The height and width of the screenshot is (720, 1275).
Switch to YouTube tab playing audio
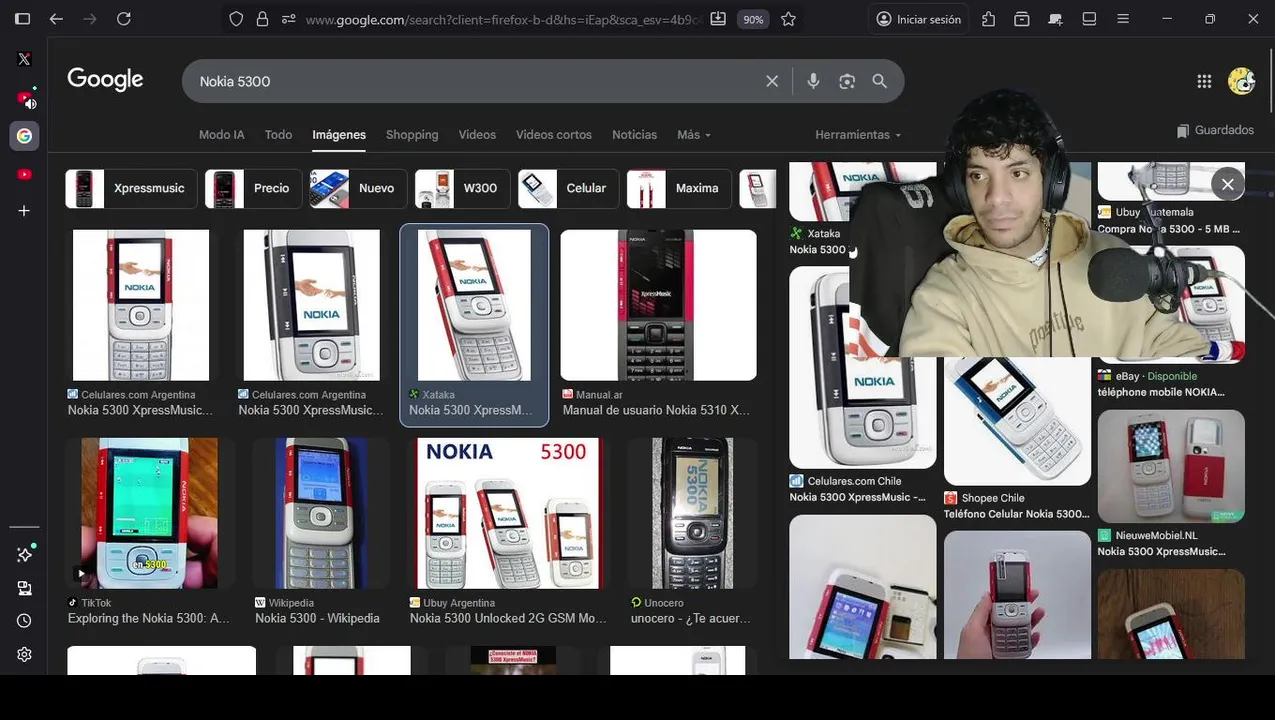tap(24, 98)
